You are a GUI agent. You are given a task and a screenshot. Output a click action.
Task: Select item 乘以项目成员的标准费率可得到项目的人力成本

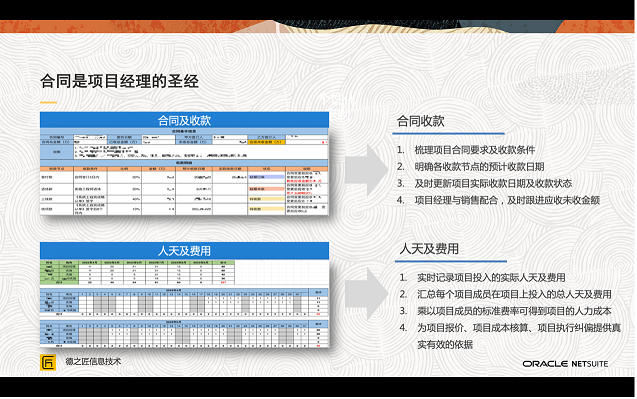coord(514,311)
